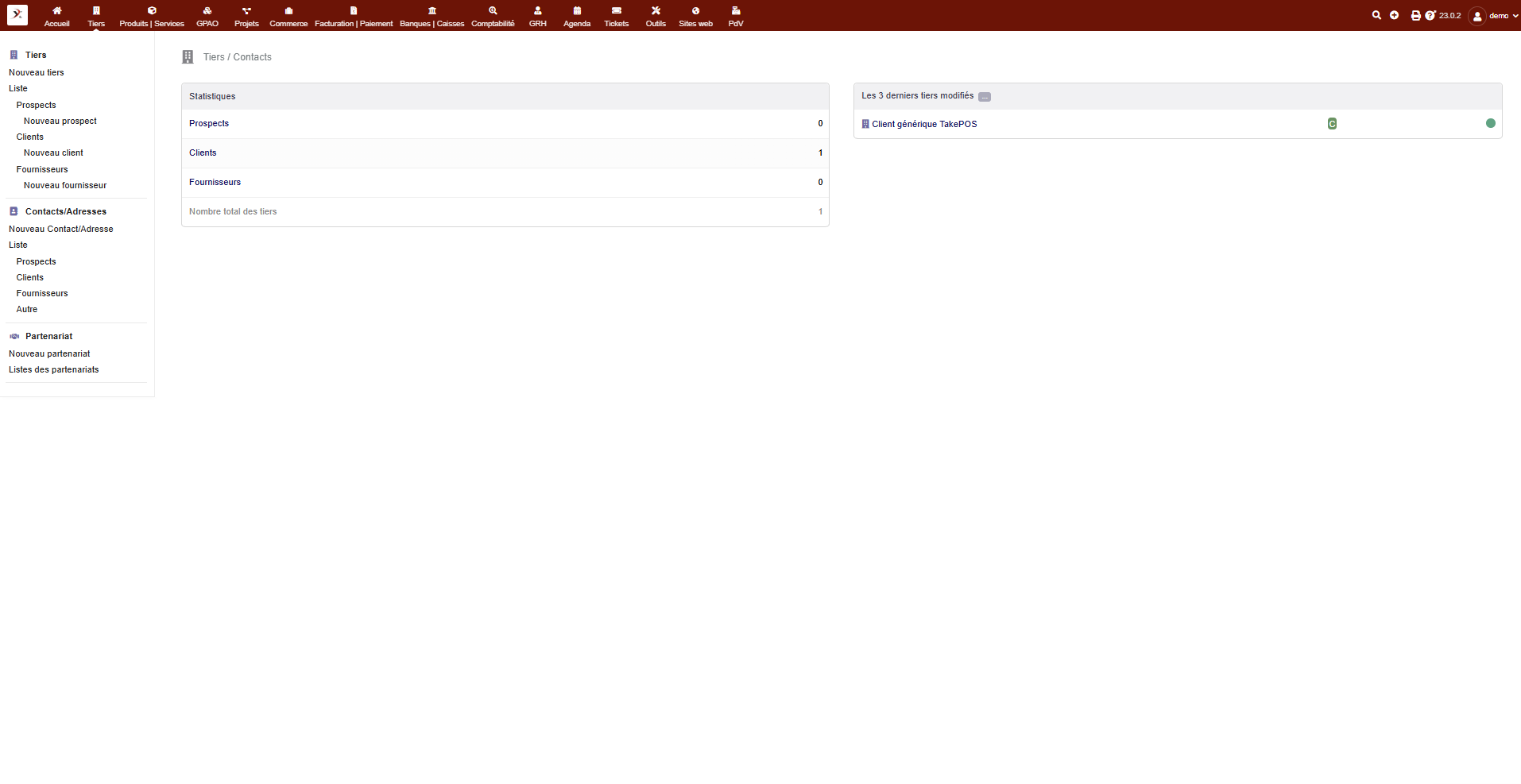The image size is (1521, 784).
Task: Click the green C customer badge
Action: pyautogui.click(x=1332, y=123)
